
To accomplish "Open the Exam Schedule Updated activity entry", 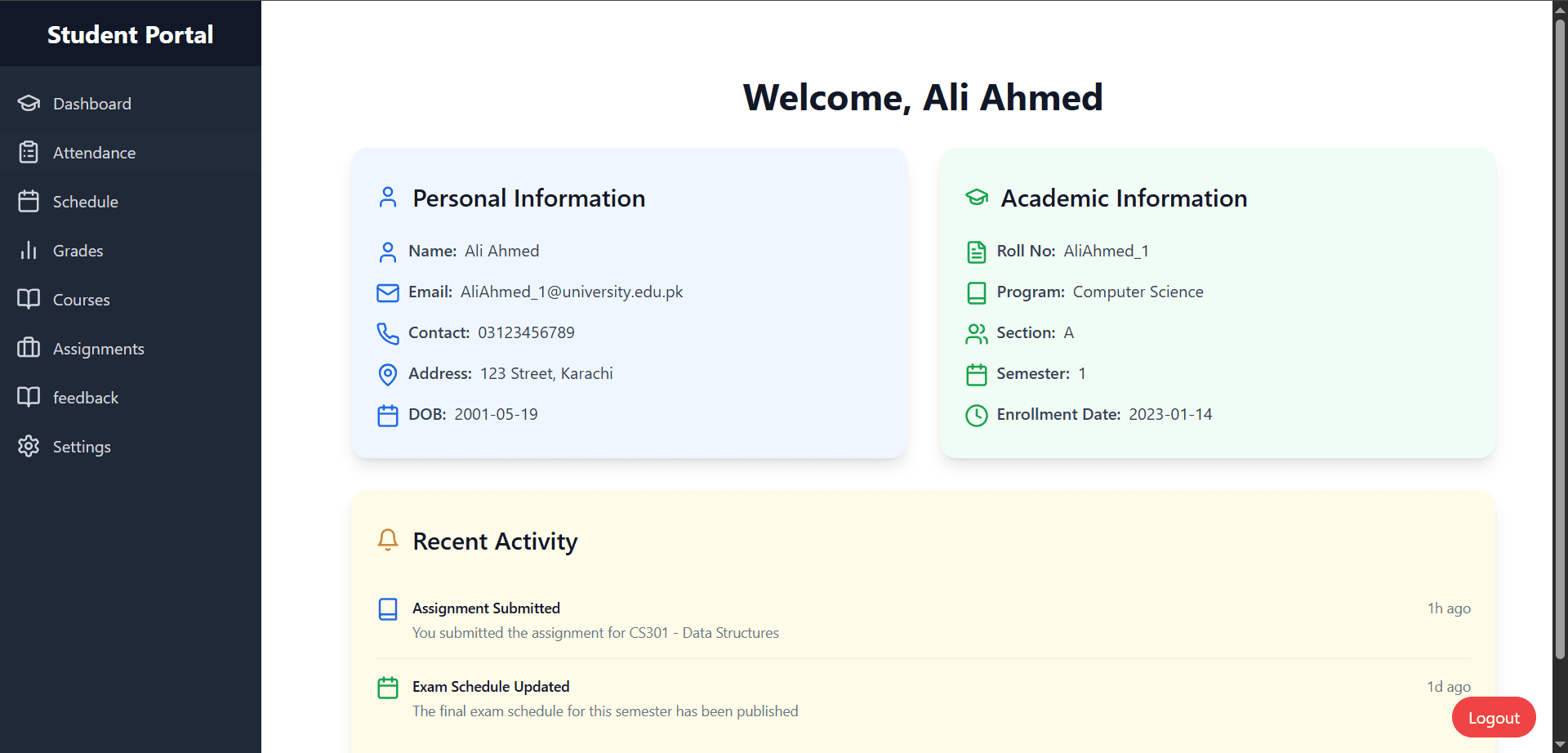I will 923,699.
